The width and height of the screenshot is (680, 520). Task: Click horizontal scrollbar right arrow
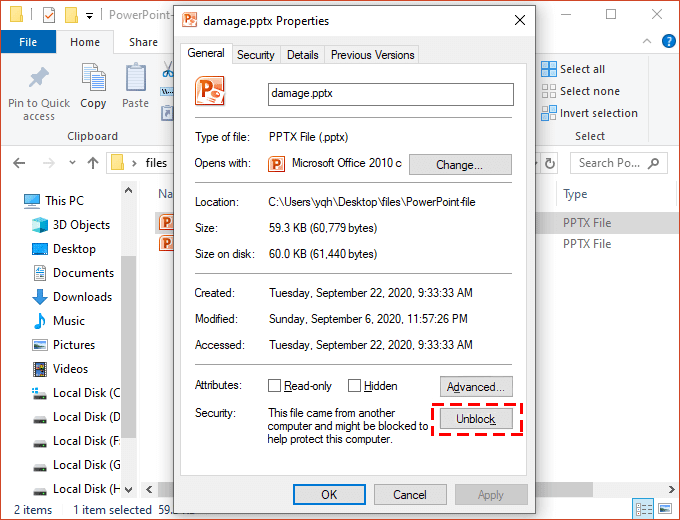tap(672, 490)
